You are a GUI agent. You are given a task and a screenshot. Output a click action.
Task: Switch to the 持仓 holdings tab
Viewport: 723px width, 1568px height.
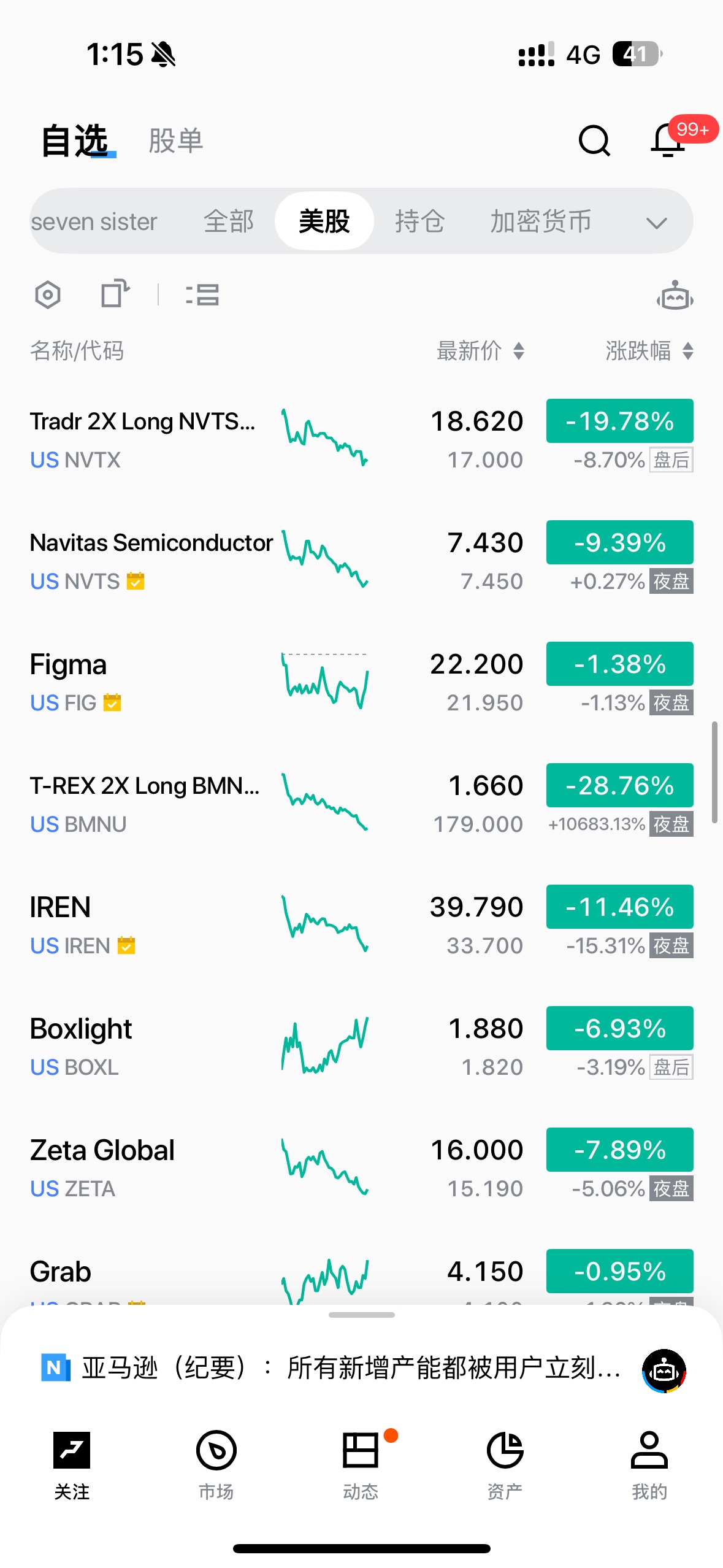tap(419, 221)
